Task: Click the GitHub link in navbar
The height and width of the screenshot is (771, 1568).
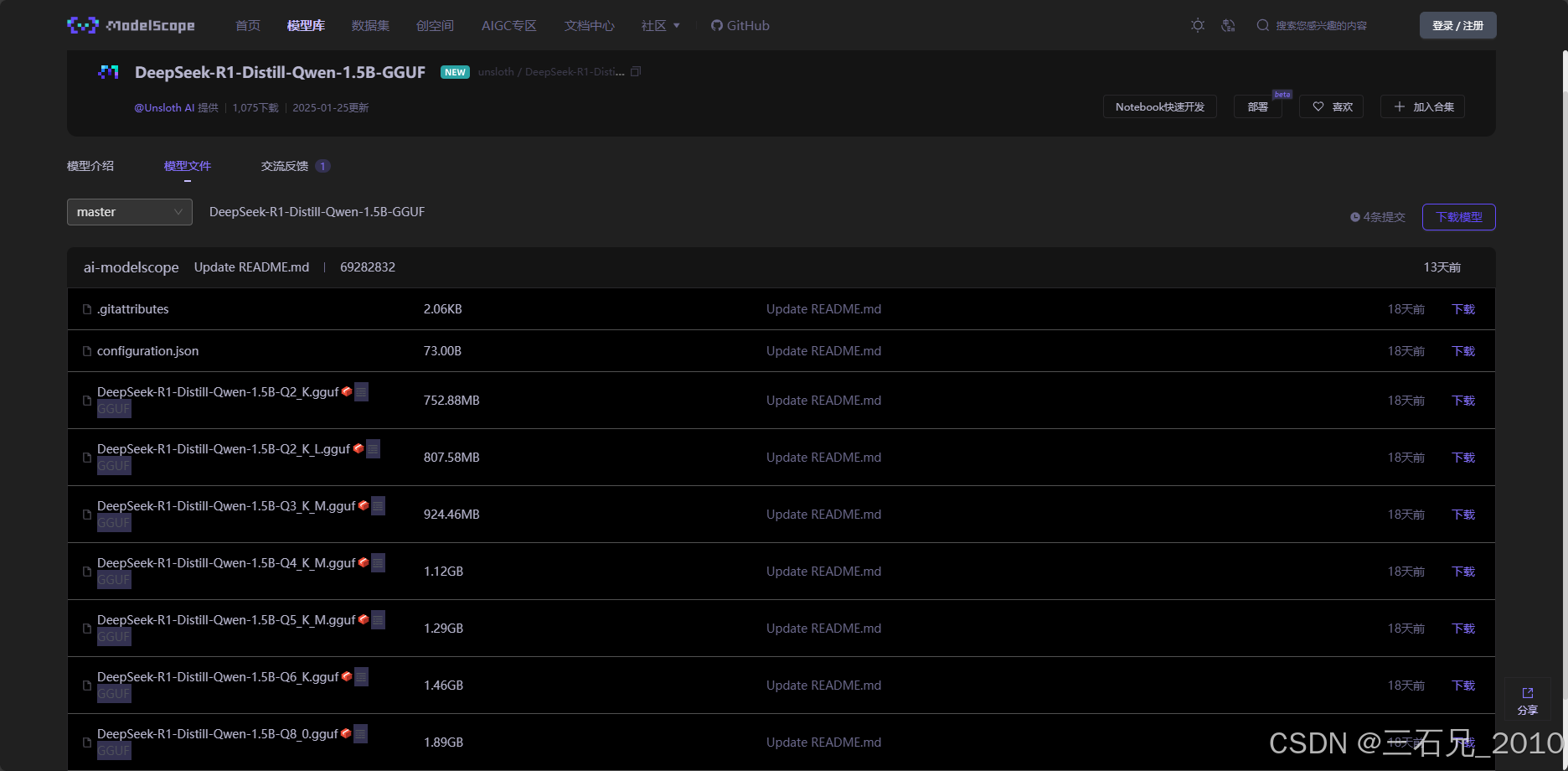Action: (740, 25)
